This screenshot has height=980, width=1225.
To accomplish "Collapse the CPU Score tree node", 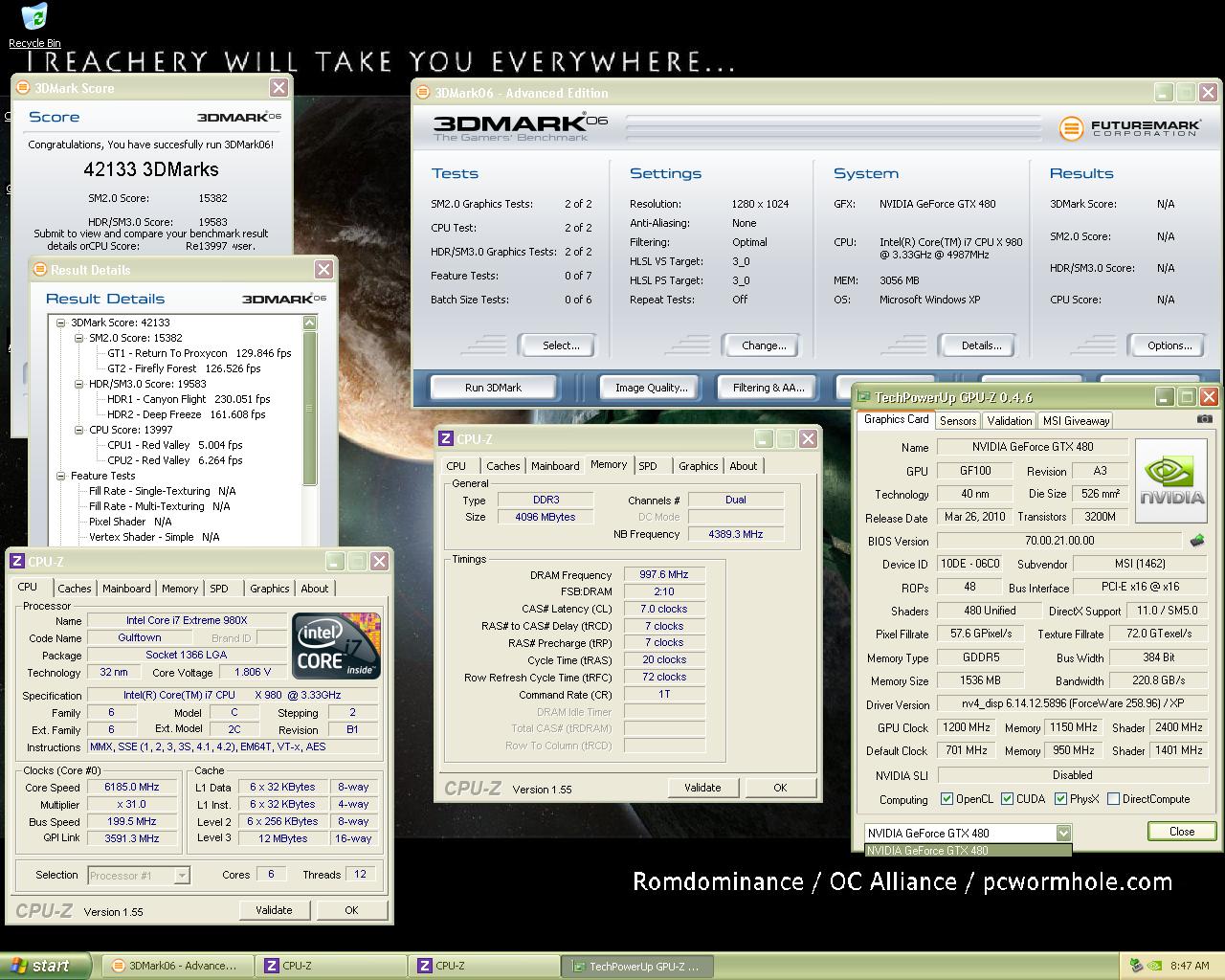I will 79,430.
